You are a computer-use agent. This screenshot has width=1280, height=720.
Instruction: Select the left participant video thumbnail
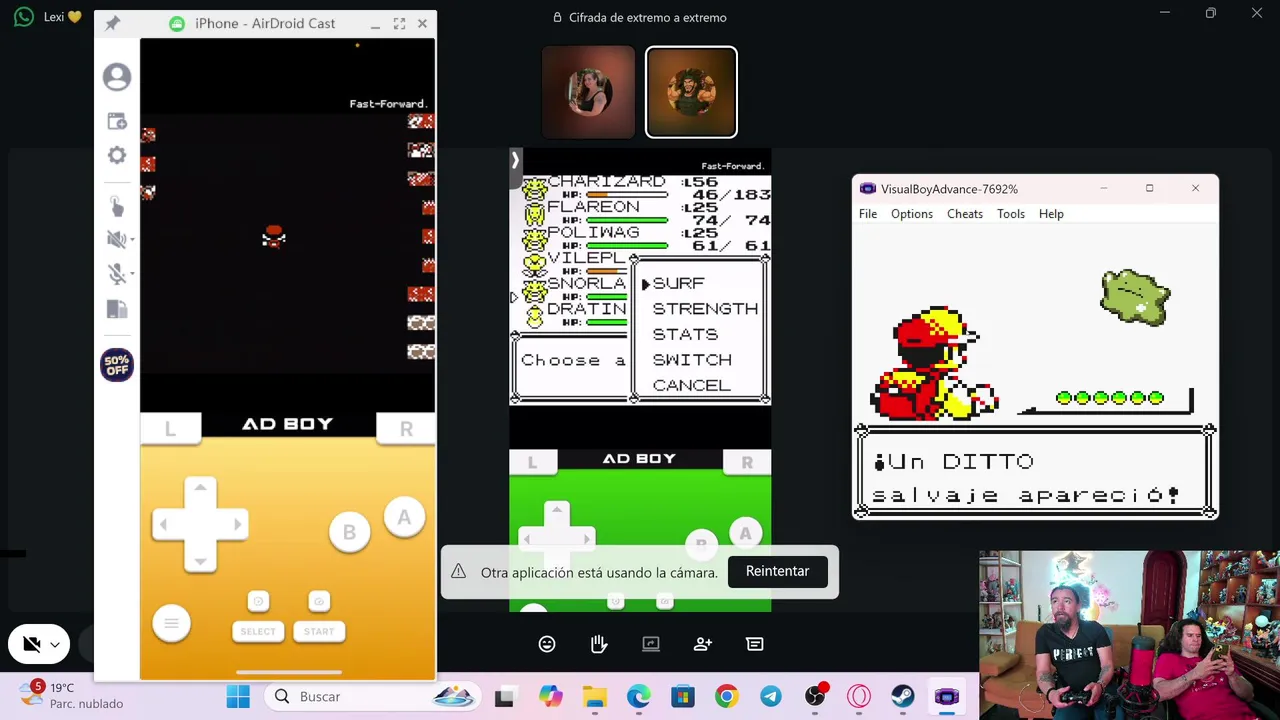coord(588,92)
